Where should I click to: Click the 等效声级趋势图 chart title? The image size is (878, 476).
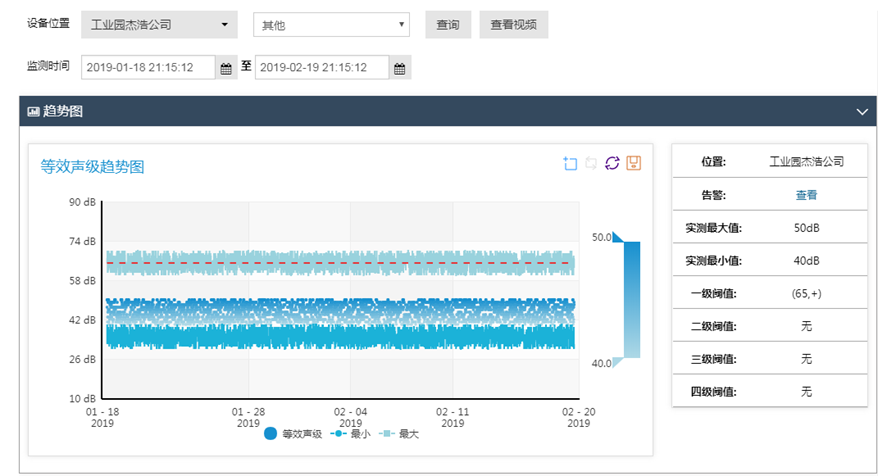coord(92,167)
